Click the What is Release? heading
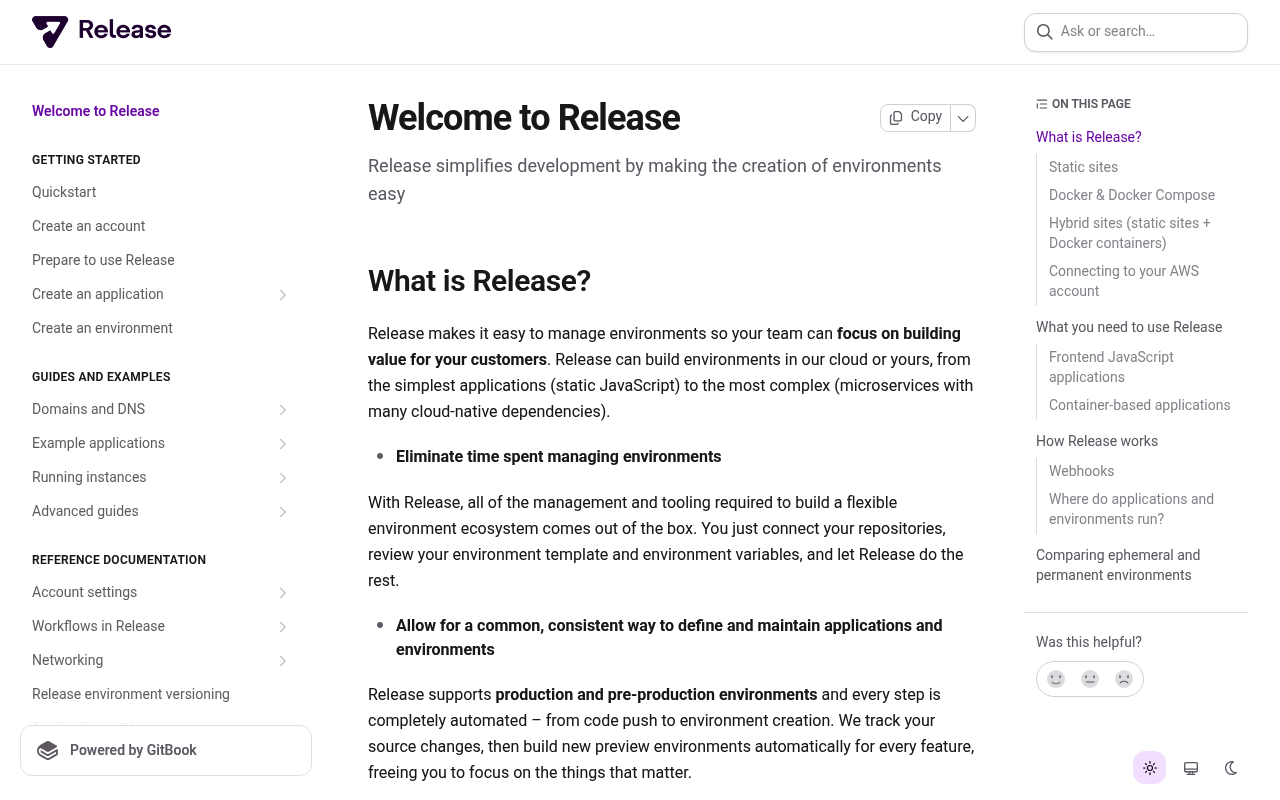The width and height of the screenshot is (1280, 800). (x=479, y=281)
